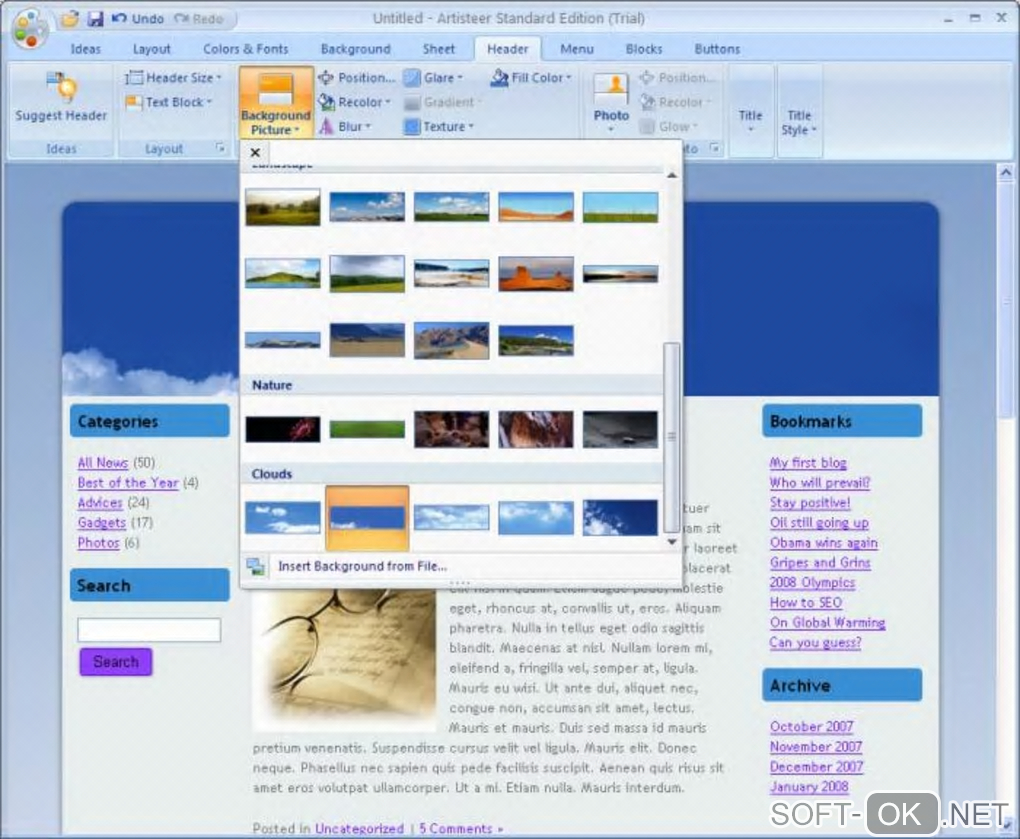Switch to the Menu tab

point(577,49)
